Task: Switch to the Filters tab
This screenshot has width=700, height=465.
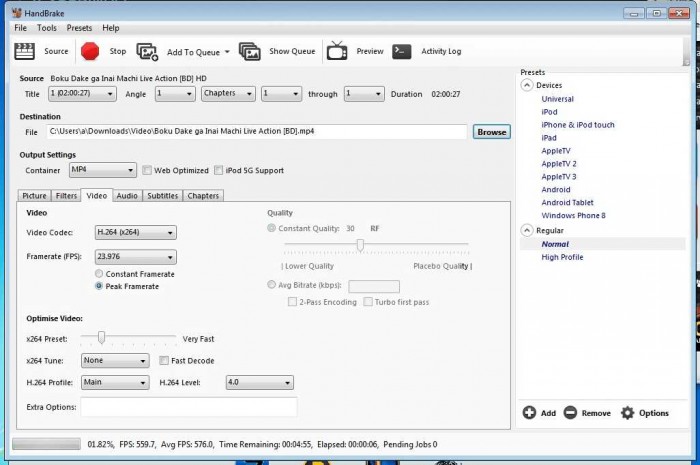Action: pyautogui.click(x=66, y=195)
